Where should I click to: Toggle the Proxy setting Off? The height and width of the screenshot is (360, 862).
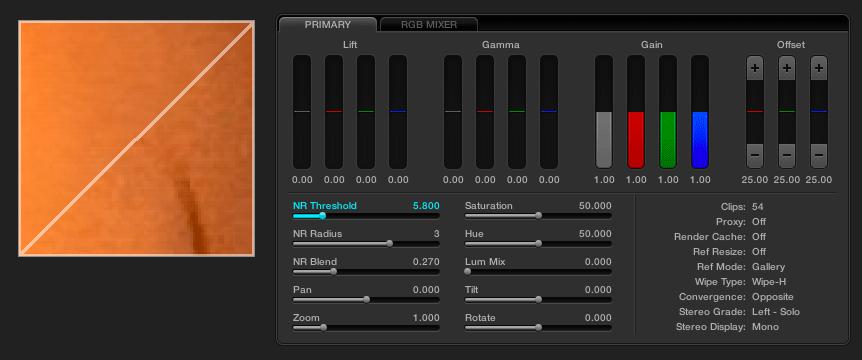[759, 221]
